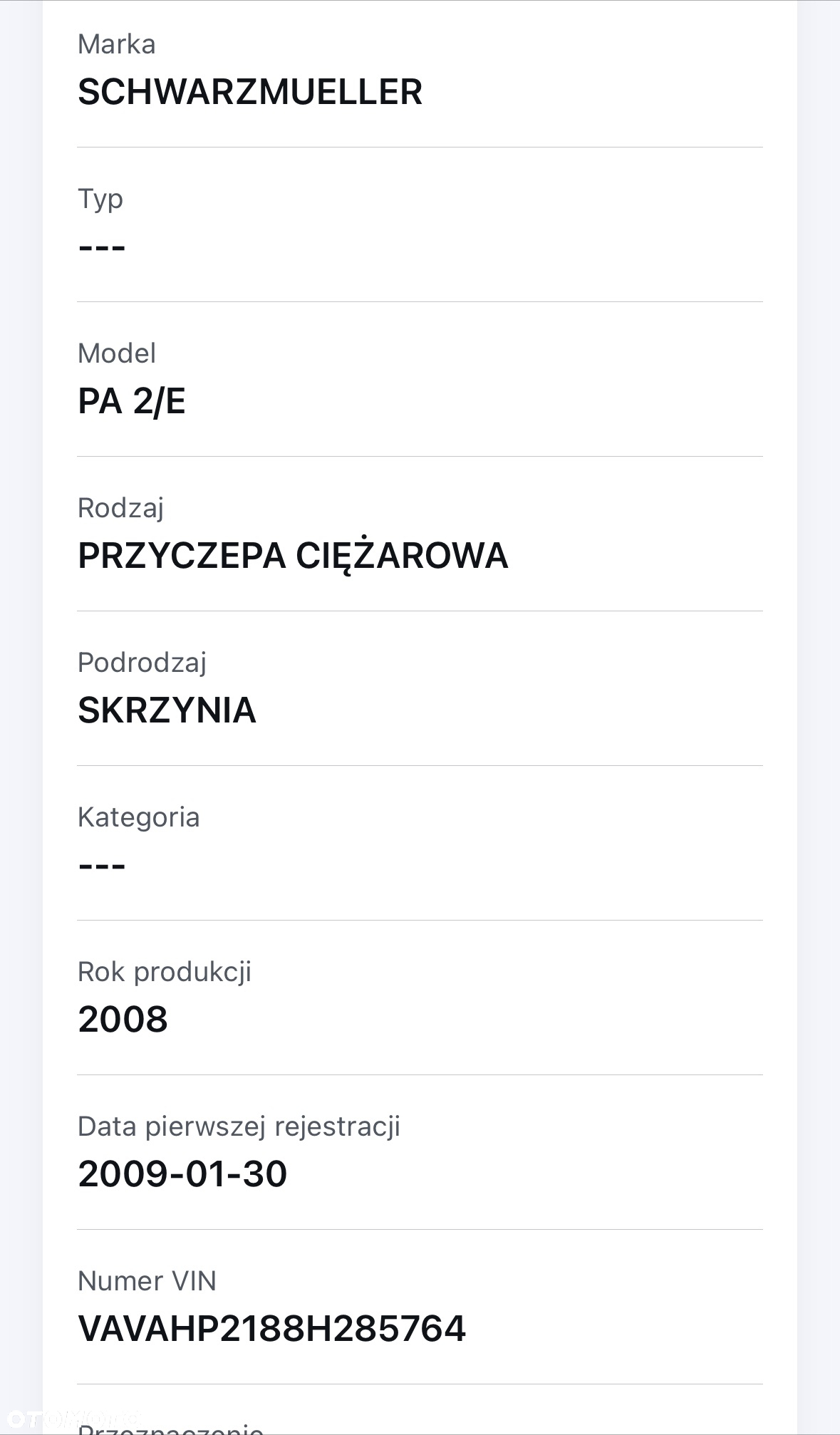Click the SCHWARZMUELLER brand value
The height and width of the screenshot is (1435, 840).
click(x=250, y=92)
